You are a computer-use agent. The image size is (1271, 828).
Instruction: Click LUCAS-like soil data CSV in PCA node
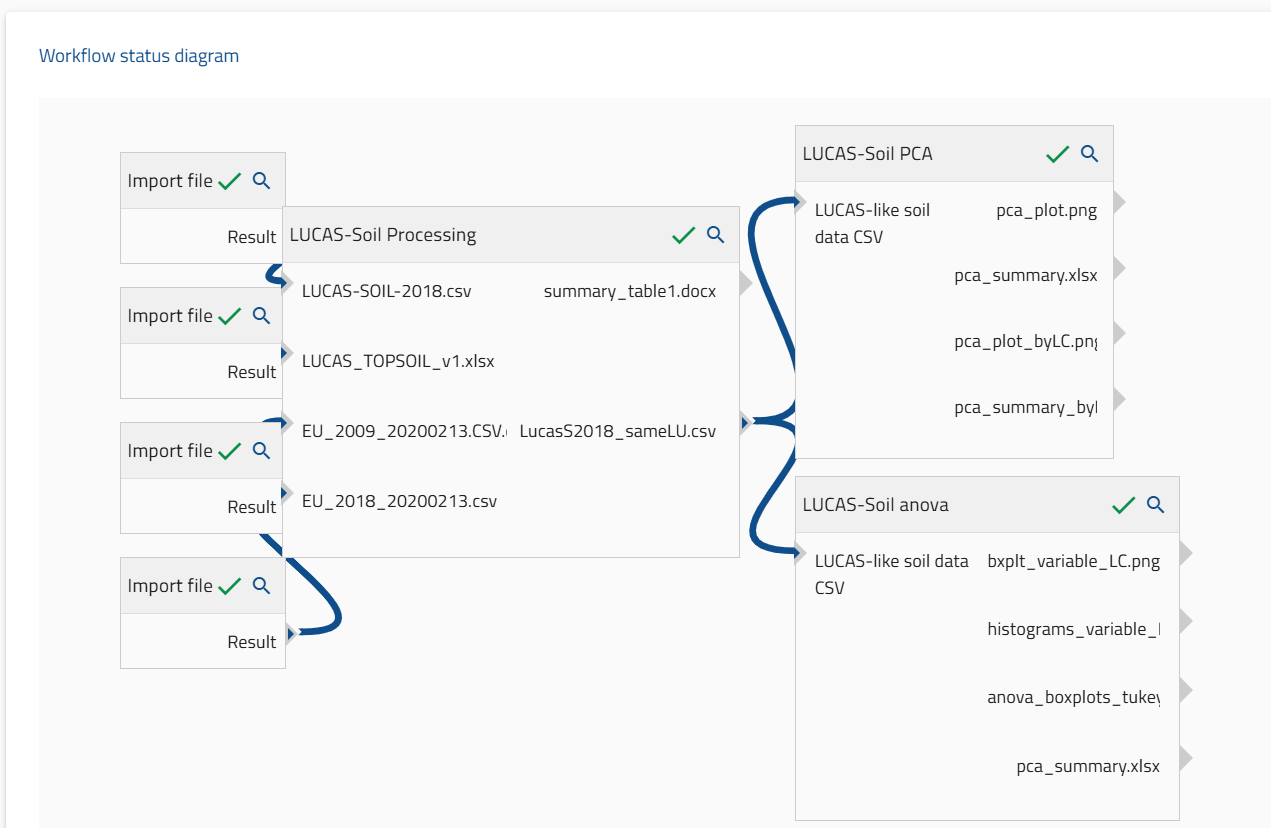[872, 224]
